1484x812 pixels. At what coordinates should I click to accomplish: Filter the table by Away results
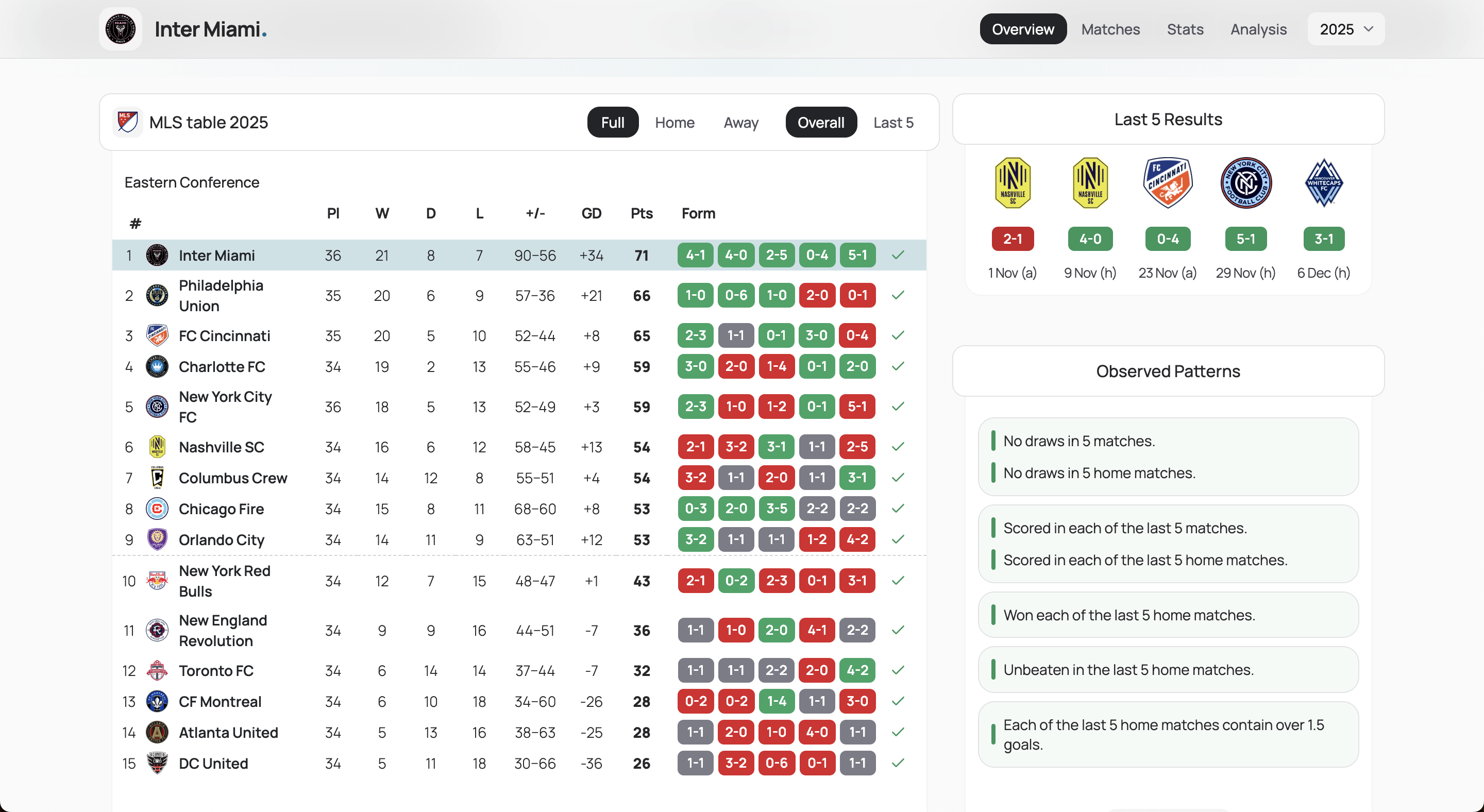tap(741, 122)
